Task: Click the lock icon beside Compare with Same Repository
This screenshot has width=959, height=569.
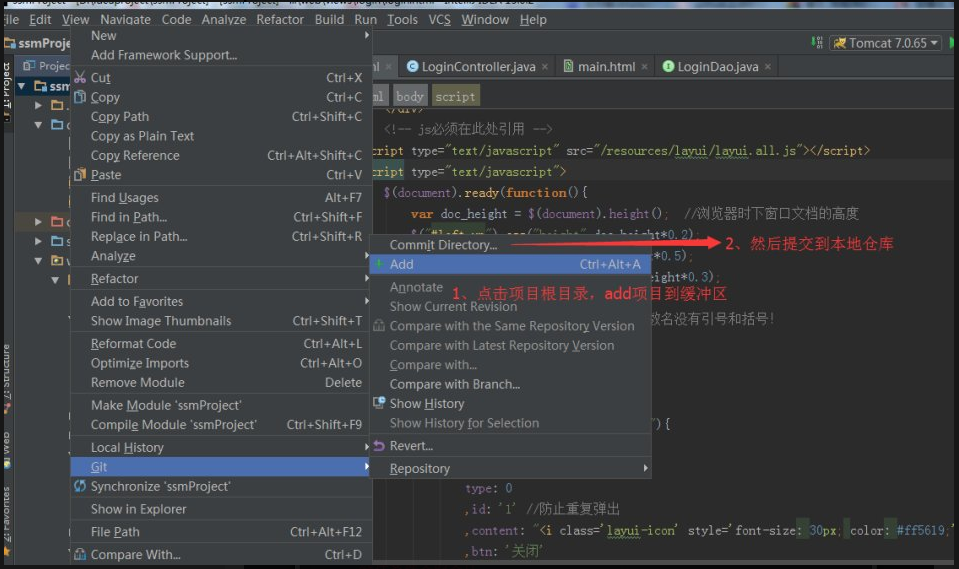Action: (379, 326)
